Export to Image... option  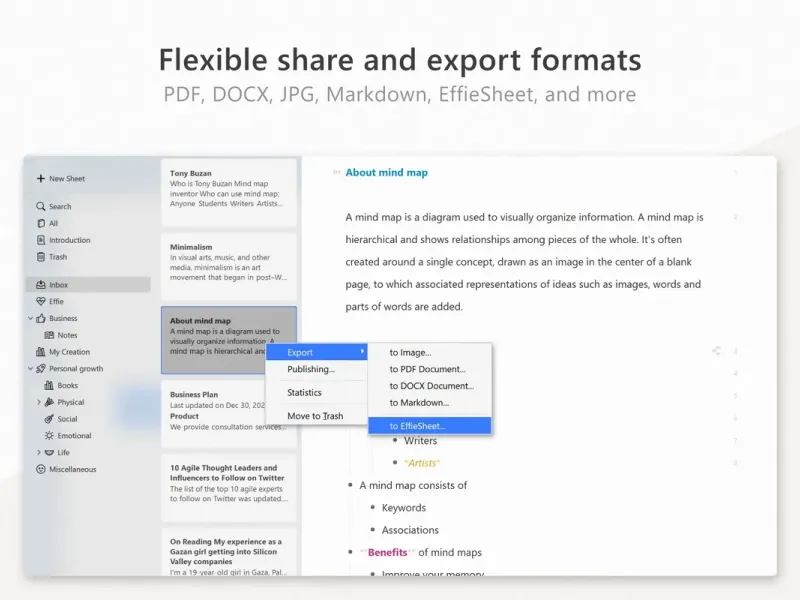[430, 353]
